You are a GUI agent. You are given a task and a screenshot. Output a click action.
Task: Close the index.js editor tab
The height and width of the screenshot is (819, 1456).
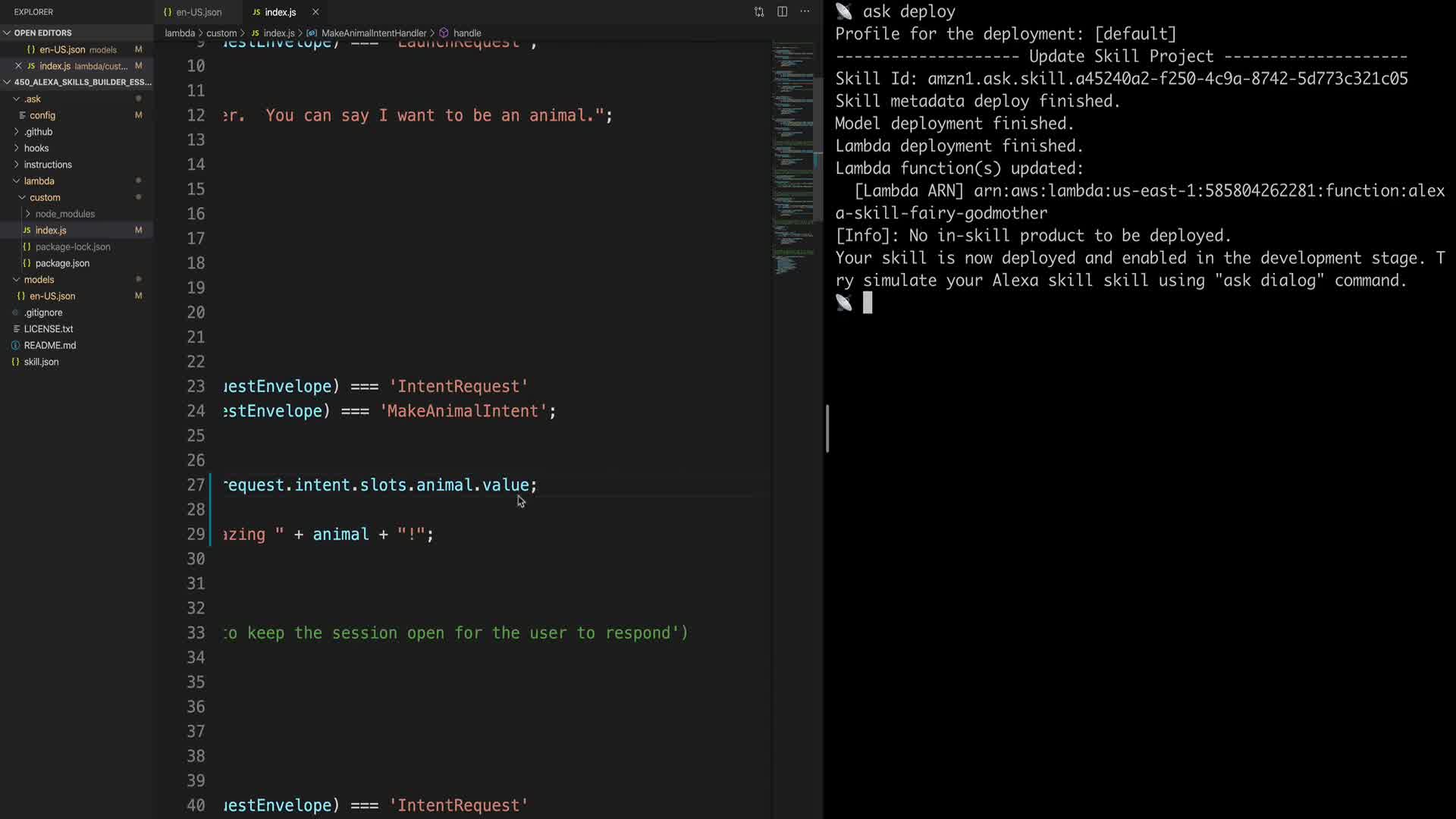point(315,12)
